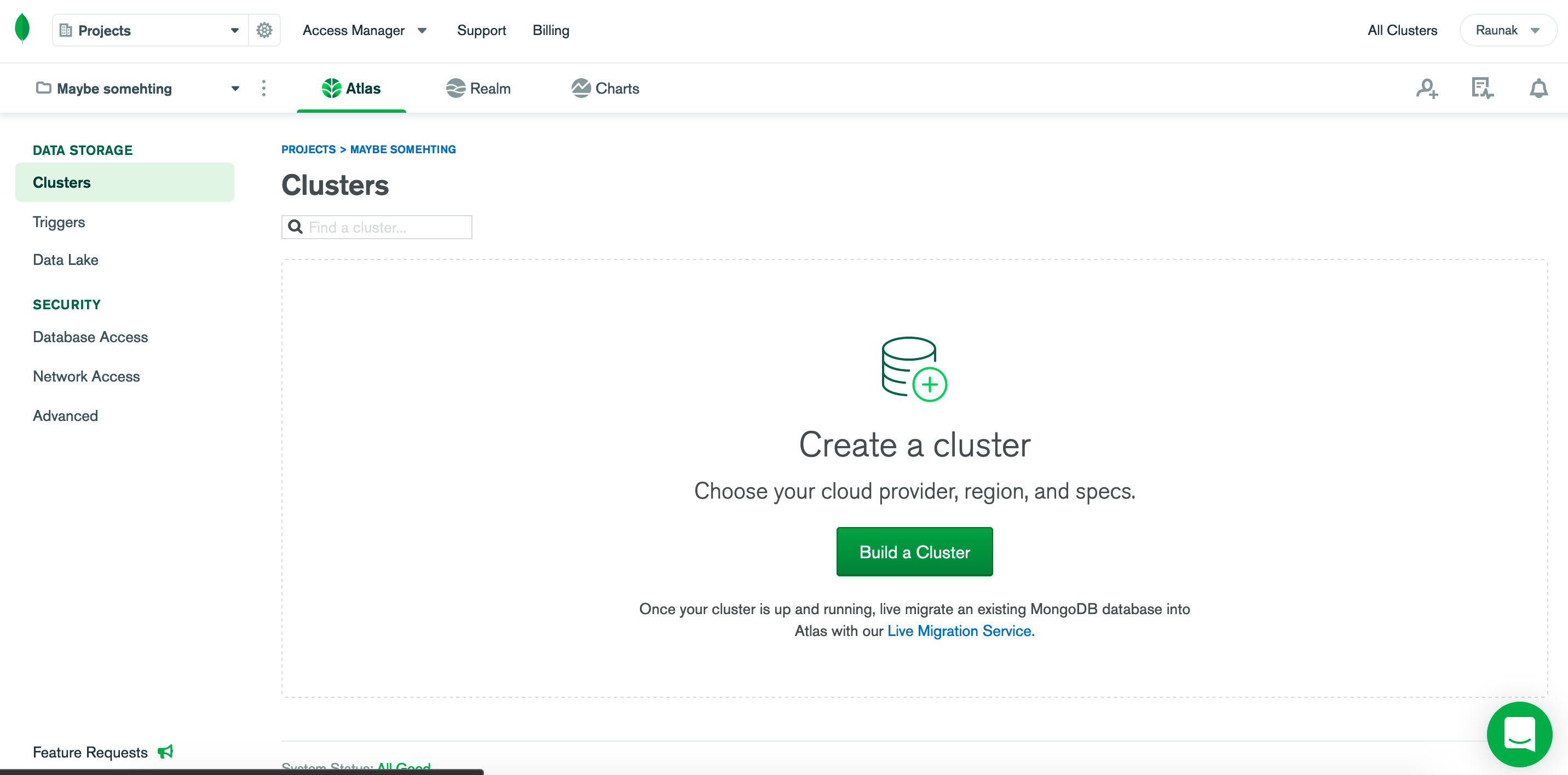Open the project options kebab menu
The width and height of the screenshot is (1568, 775).
click(264, 88)
